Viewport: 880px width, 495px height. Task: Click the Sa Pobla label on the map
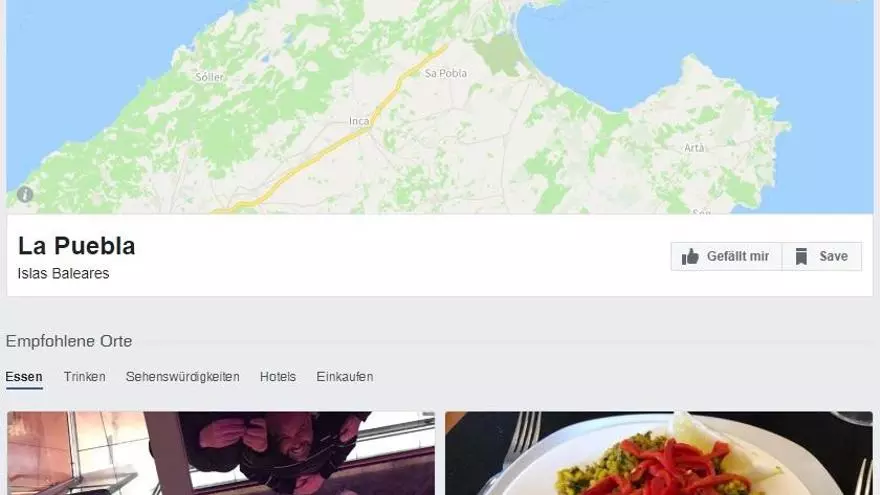click(446, 73)
